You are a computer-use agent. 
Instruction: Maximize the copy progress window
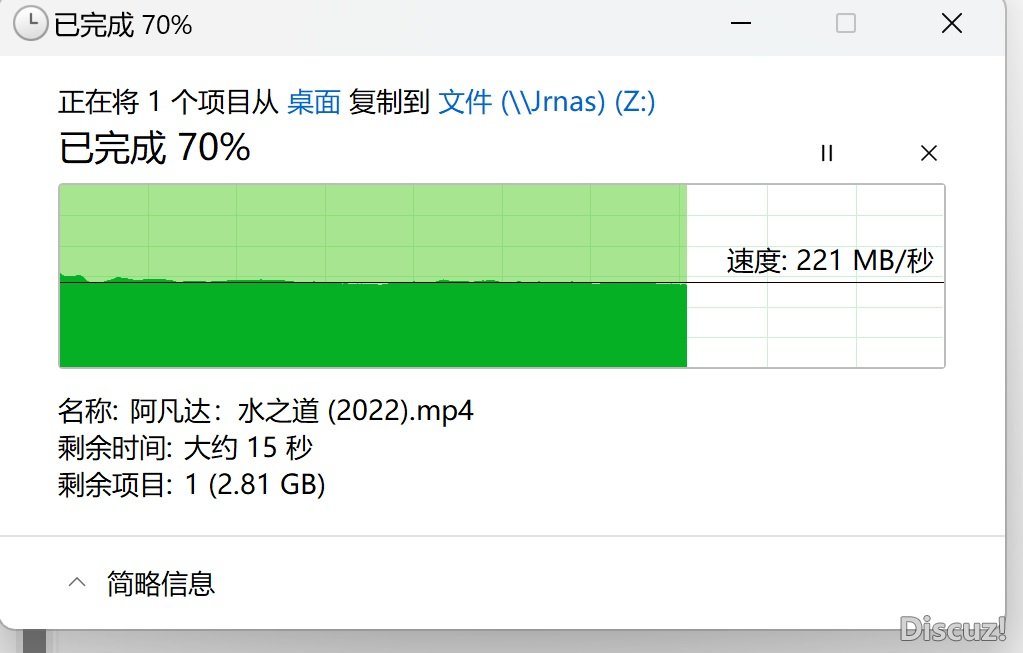(846, 23)
